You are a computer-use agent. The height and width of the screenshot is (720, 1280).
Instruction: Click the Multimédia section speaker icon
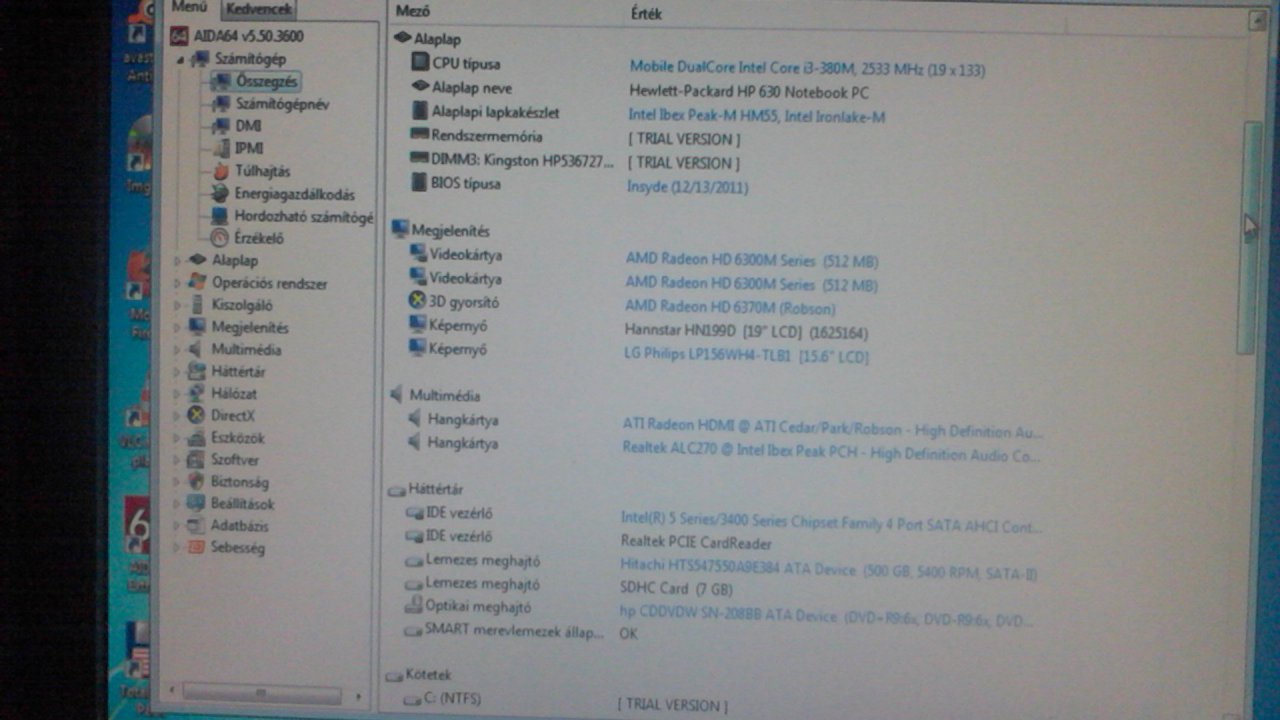pyautogui.click(x=397, y=395)
